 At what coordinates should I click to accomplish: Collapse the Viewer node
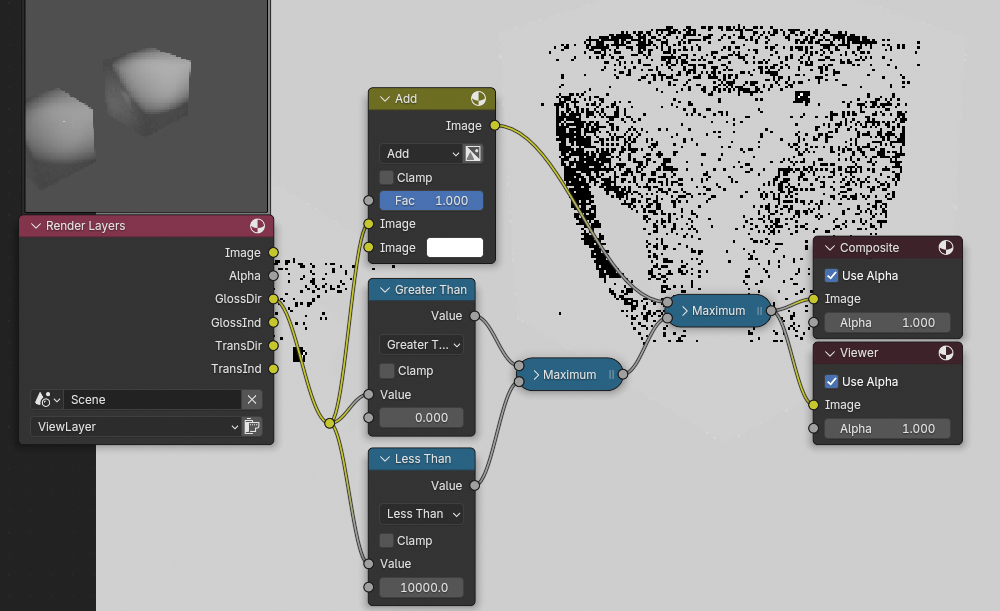tap(830, 353)
